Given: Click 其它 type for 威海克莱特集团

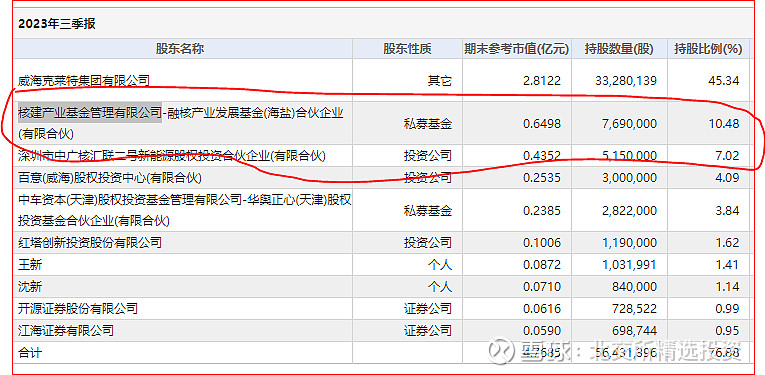Looking at the screenshot, I should [x=440, y=80].
